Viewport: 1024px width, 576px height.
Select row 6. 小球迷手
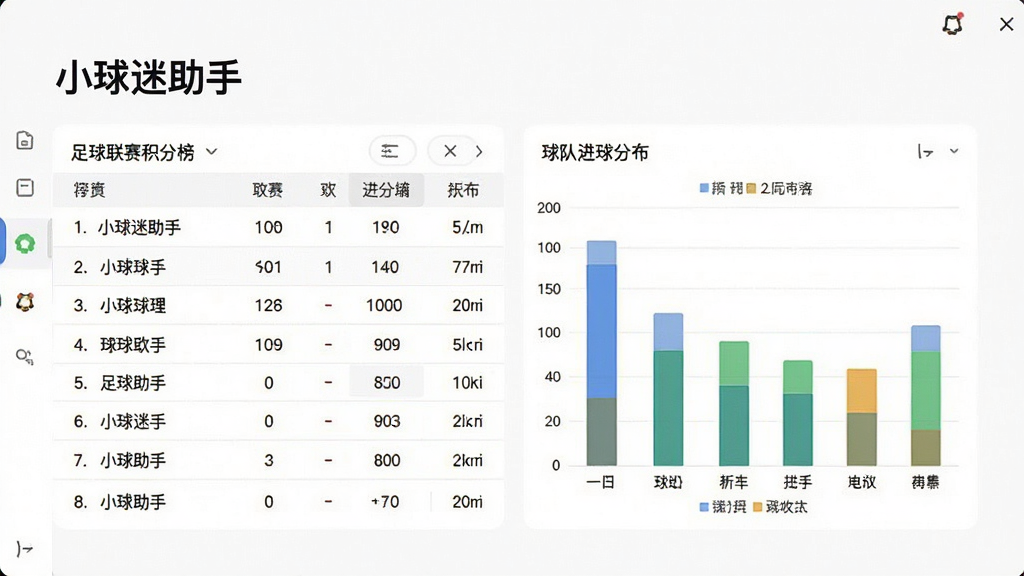278,421
